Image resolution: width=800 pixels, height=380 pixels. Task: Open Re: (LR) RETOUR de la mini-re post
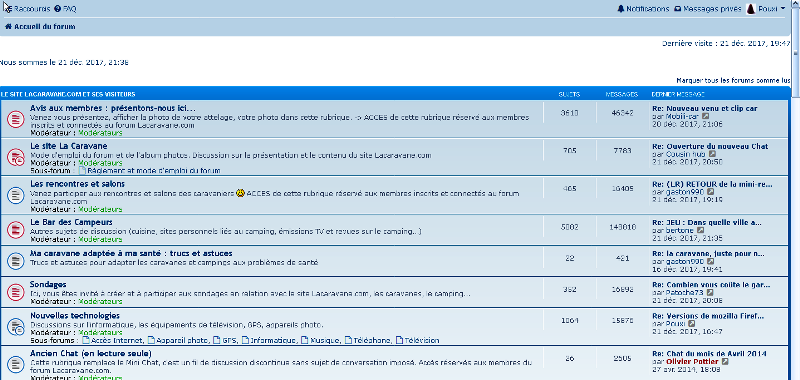[712, 184]
